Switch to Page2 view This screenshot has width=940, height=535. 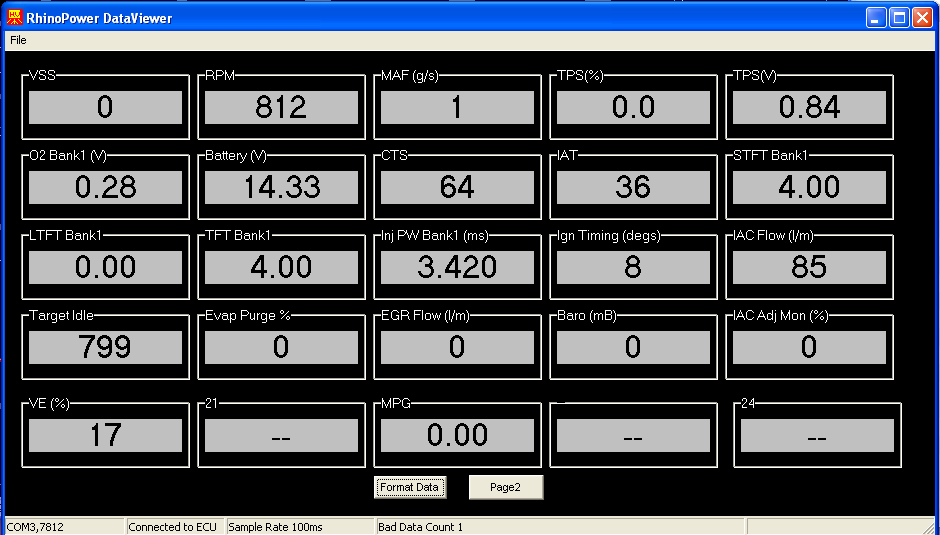coord(506,487)
